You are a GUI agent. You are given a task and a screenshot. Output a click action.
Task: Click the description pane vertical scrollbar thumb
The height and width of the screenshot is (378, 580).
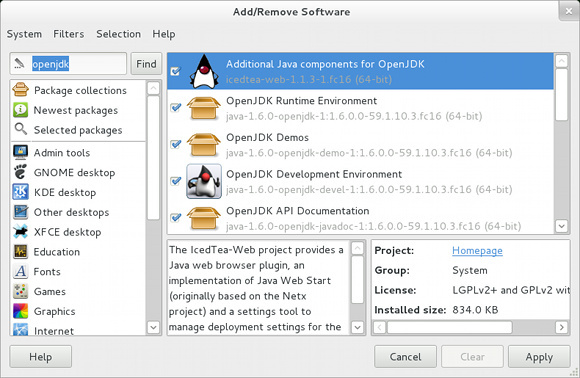pos(357,280)
